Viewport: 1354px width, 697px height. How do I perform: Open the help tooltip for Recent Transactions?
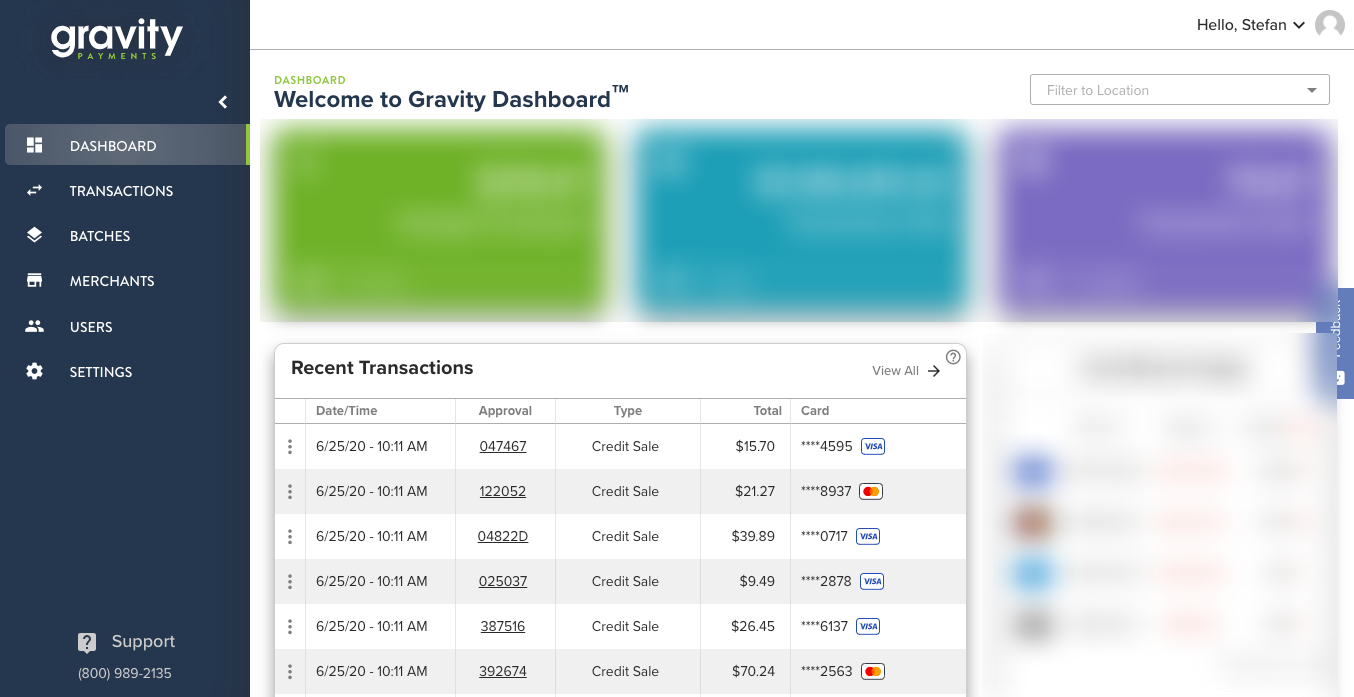953,357
